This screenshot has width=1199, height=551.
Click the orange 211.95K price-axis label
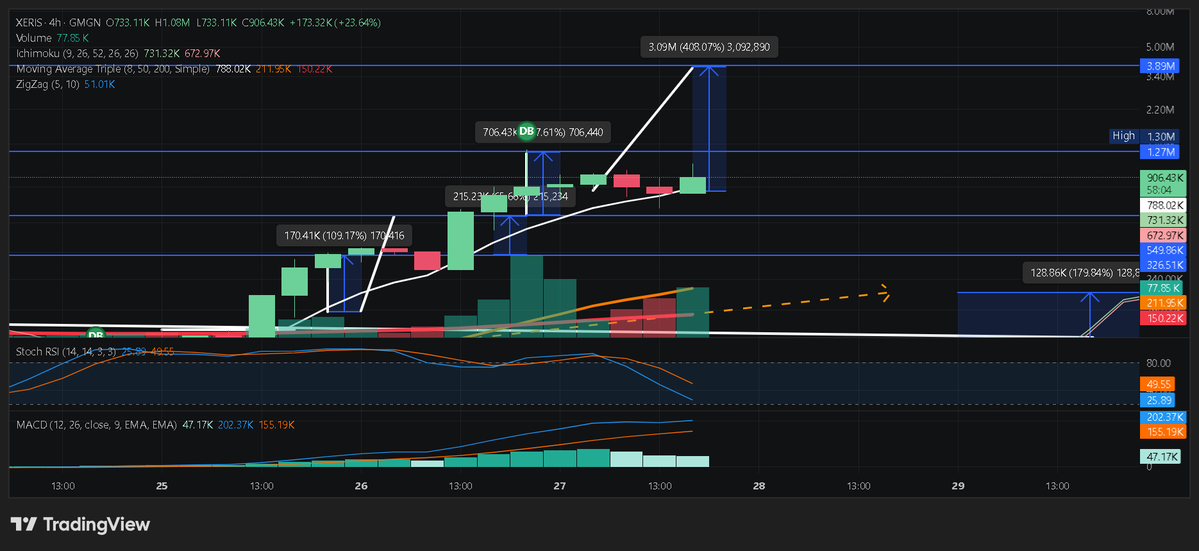(x=1162, y=303)
